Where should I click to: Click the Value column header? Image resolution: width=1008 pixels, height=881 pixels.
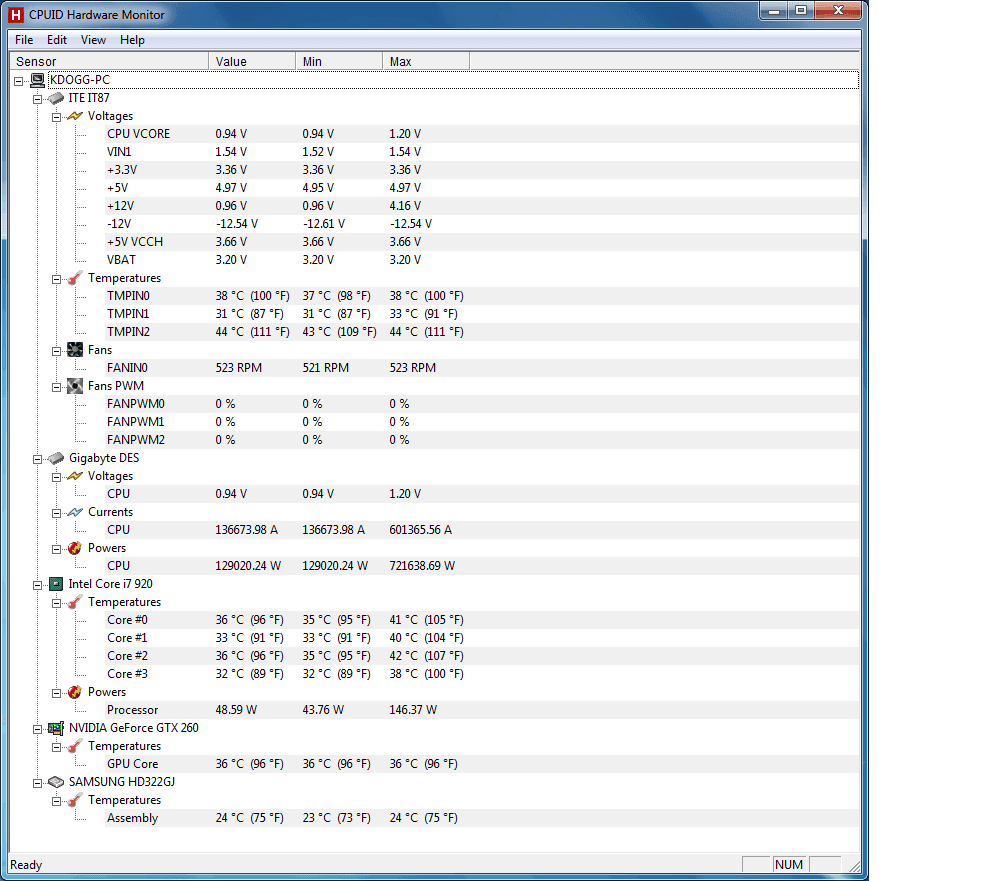click(x=252, y=61)
